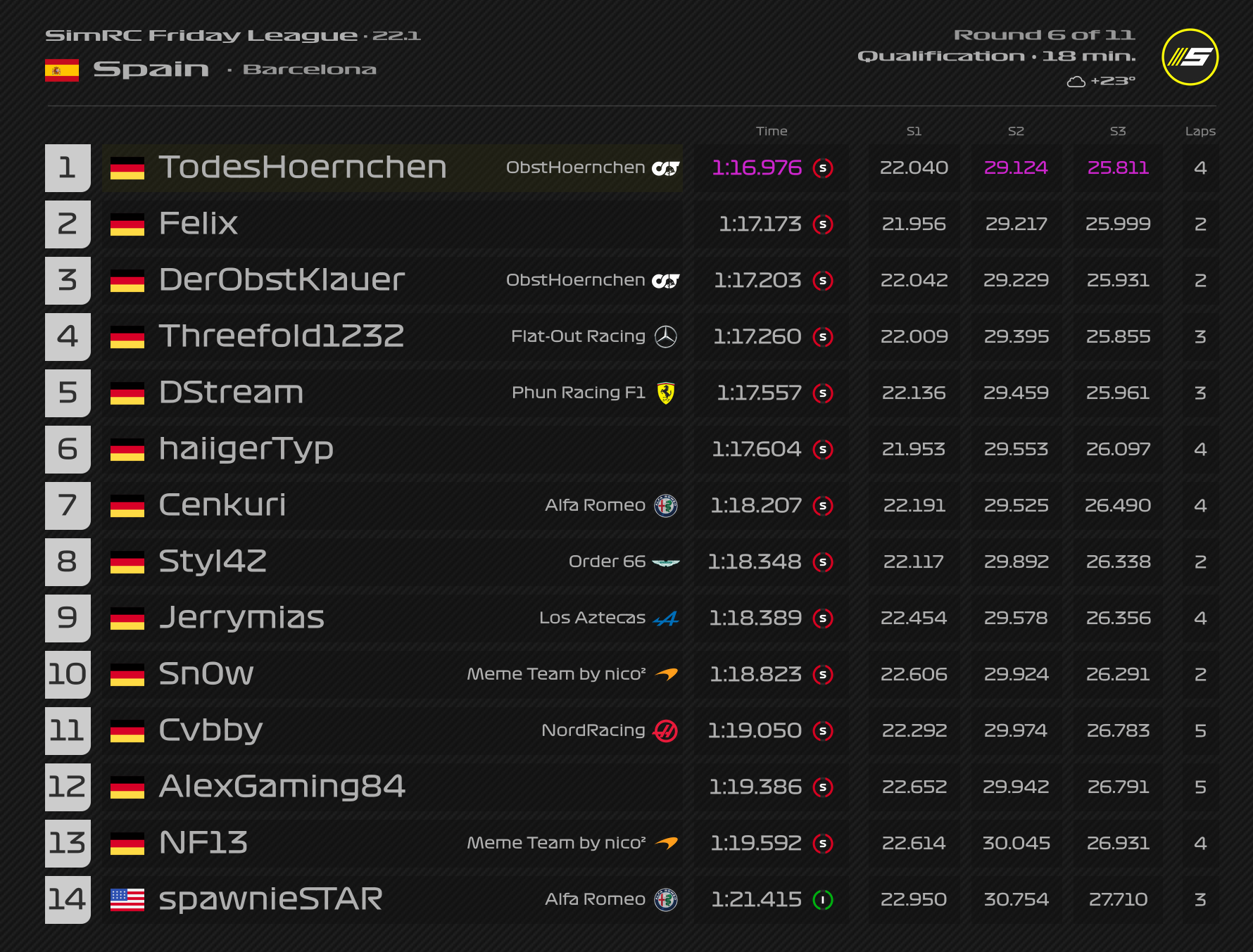Click the Alfa Romeo logo in Cenkuri's row

(x=665, y=506)
